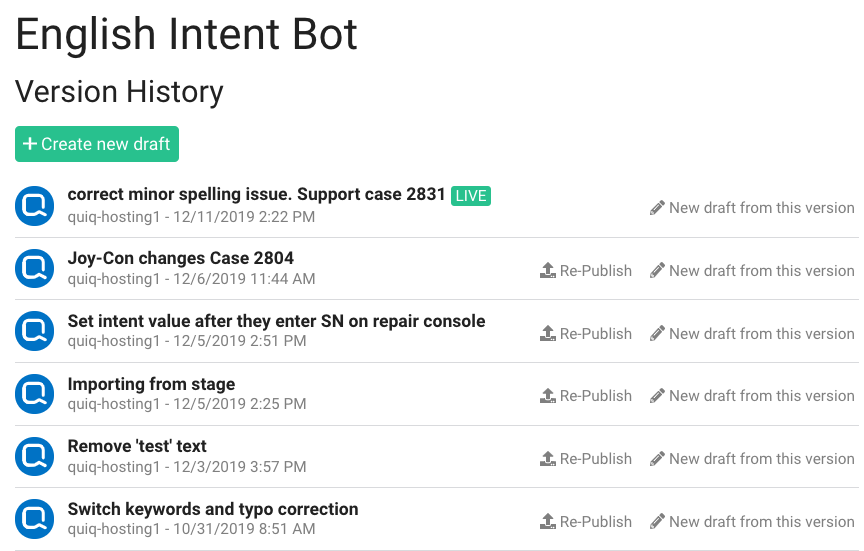This screenshot has height=551, width=864.
Task: Click avatar icon beside Remove 'test' text
Action: (35, 456)
